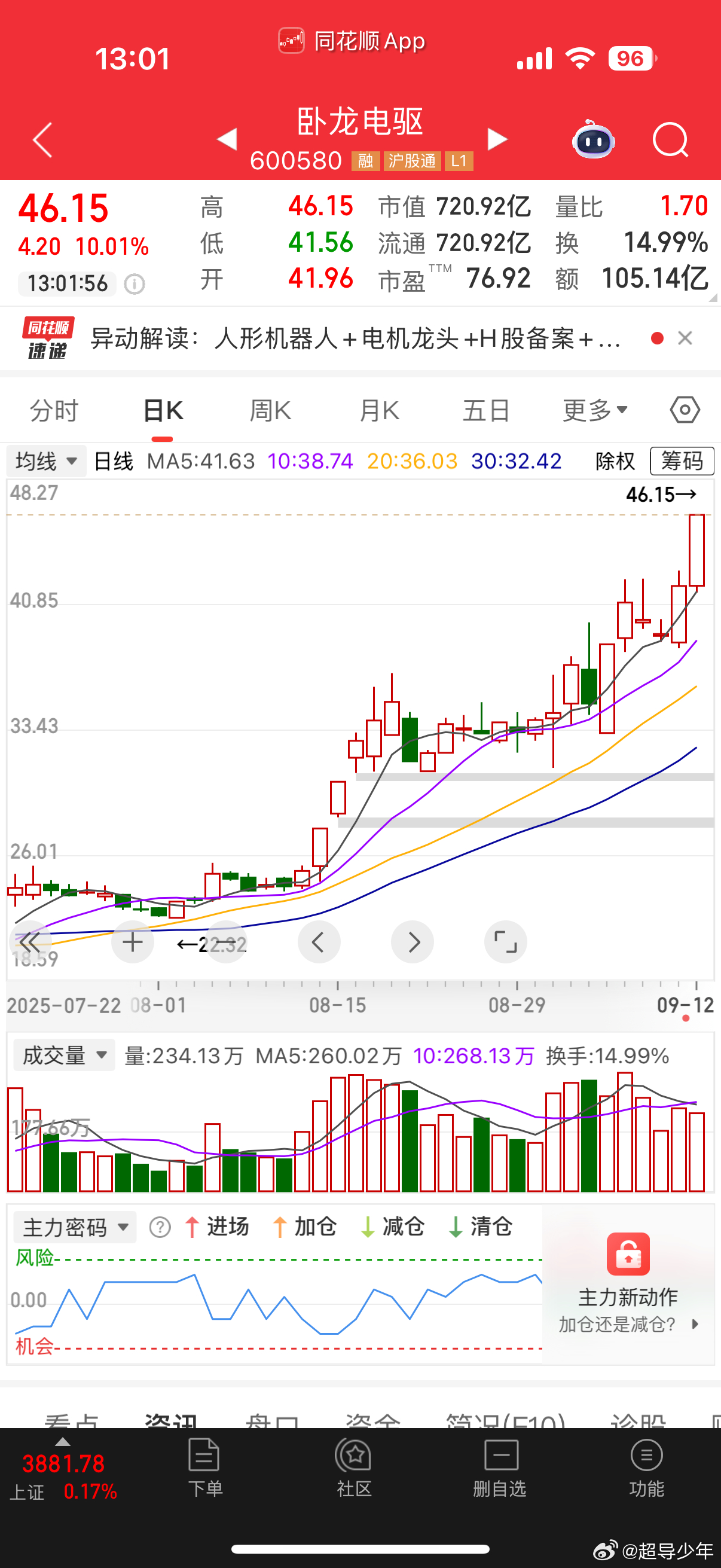
Task: Expand chart to fullscreen
Action: coord(506,942)
